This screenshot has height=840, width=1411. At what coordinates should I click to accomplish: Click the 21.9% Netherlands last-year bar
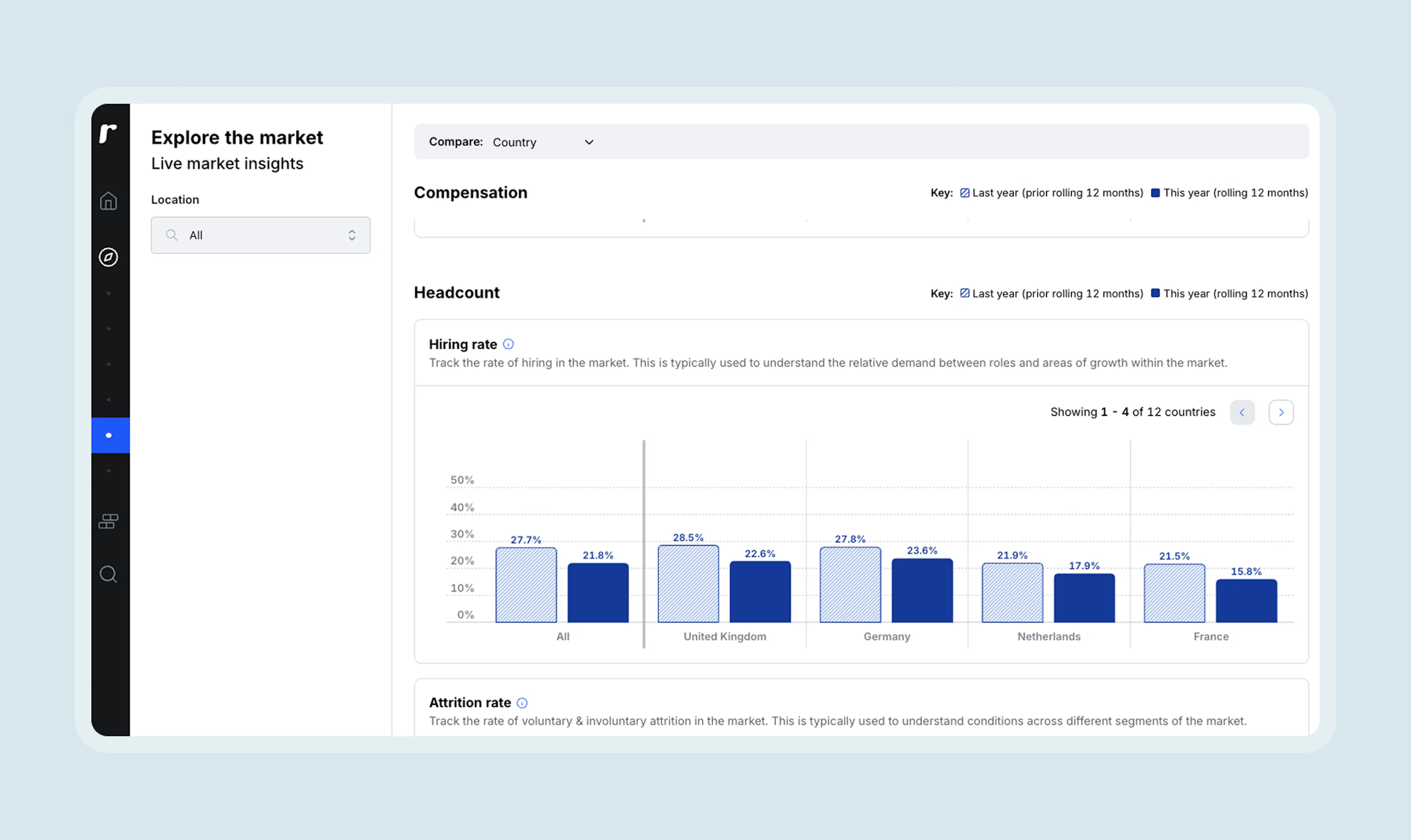pos(1012,593)
